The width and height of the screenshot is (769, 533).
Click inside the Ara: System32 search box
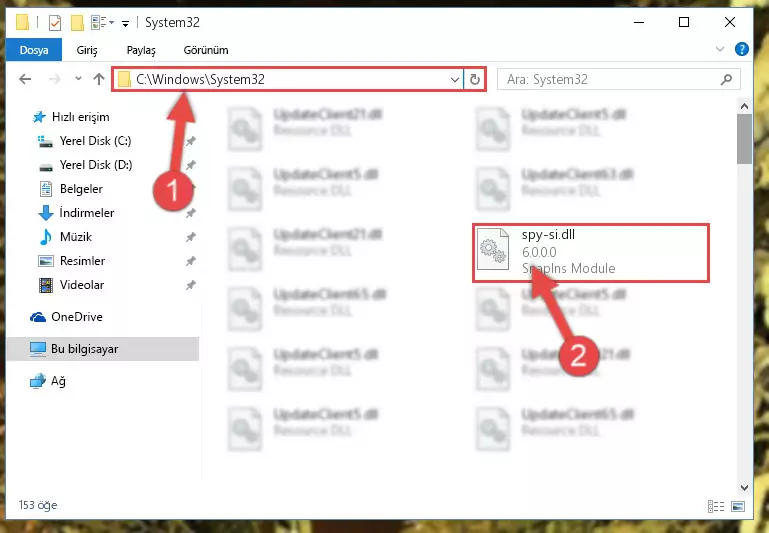610,79
